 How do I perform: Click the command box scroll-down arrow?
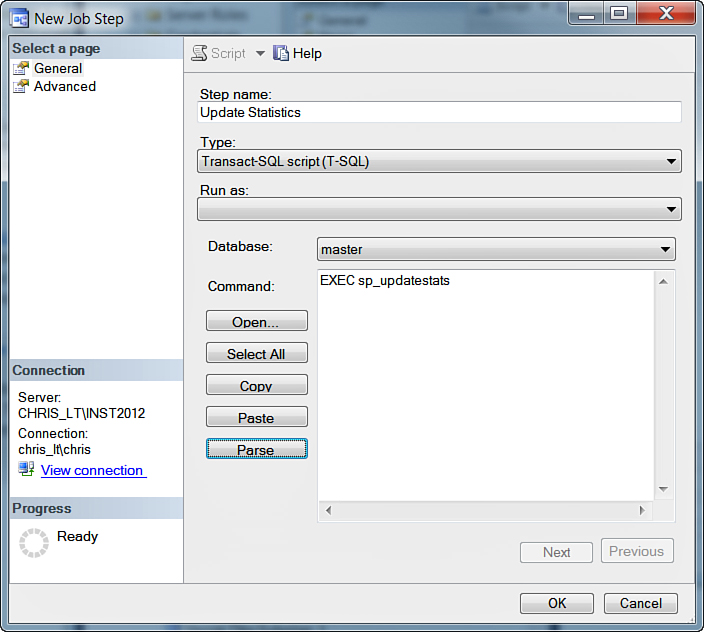tap(663, 489)
